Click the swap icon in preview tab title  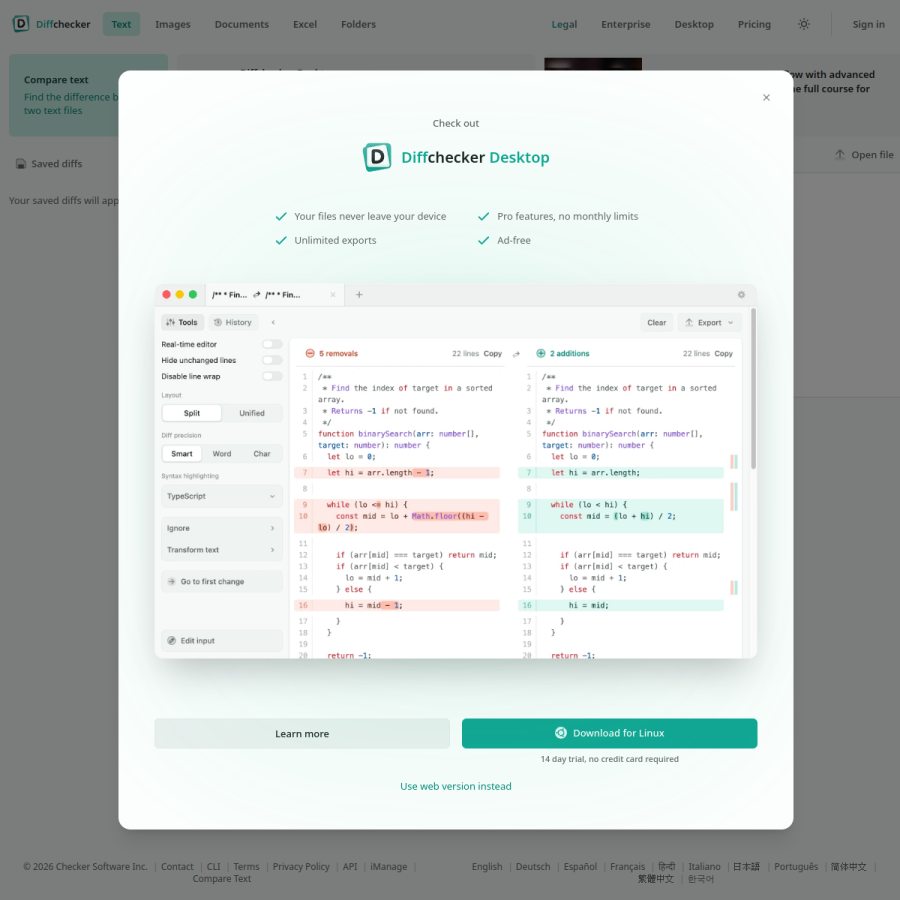click(257, 294)
